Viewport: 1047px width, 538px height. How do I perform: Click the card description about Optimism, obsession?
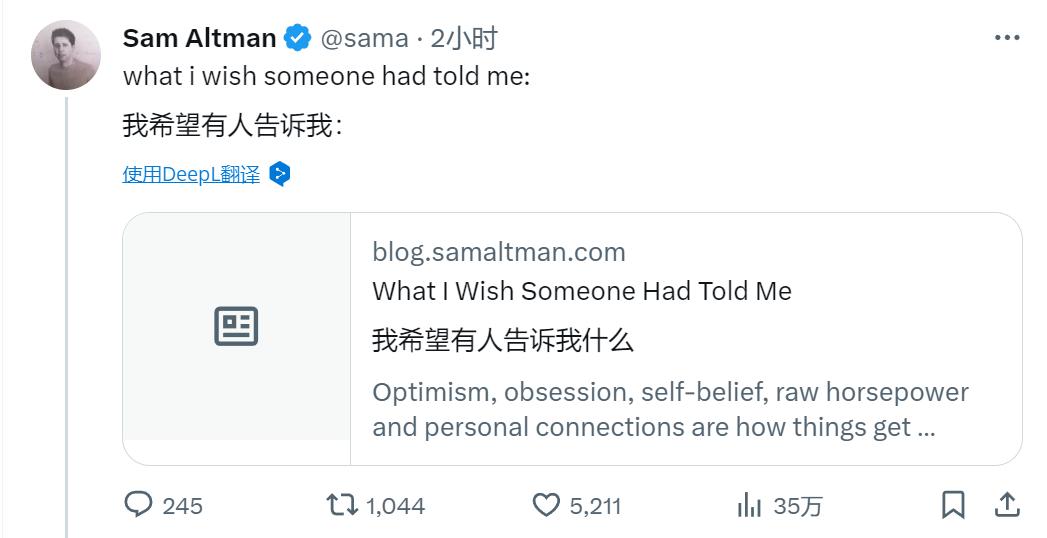pos(670,409)
